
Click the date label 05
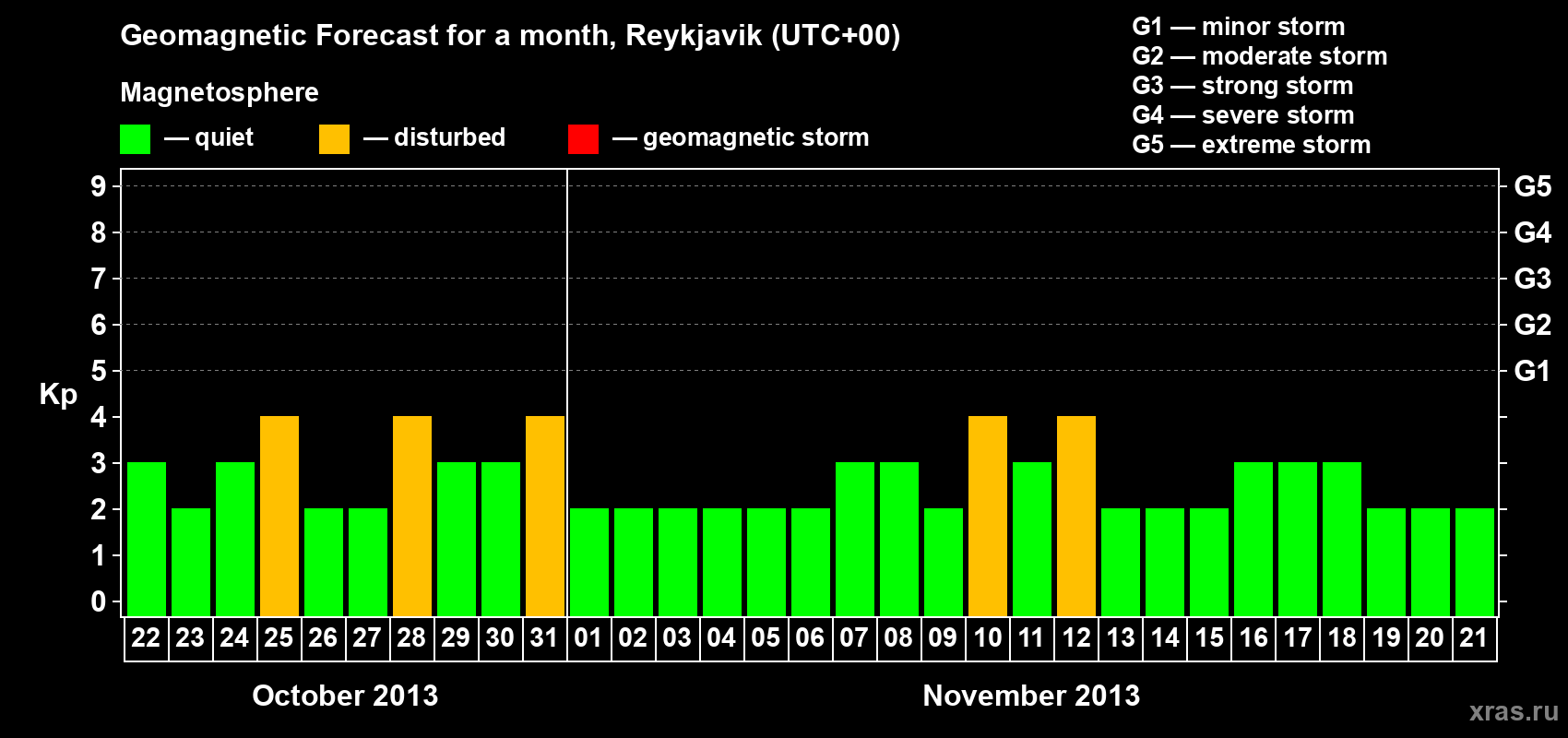766,637
